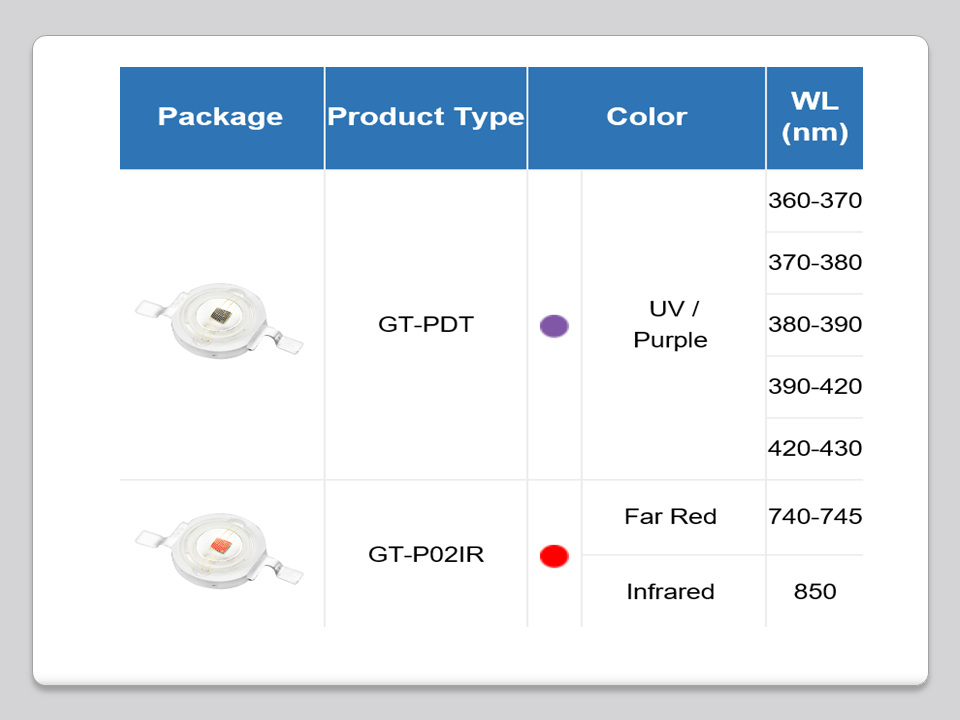Select the 370-380 wavelength cell

pos(814,263)
